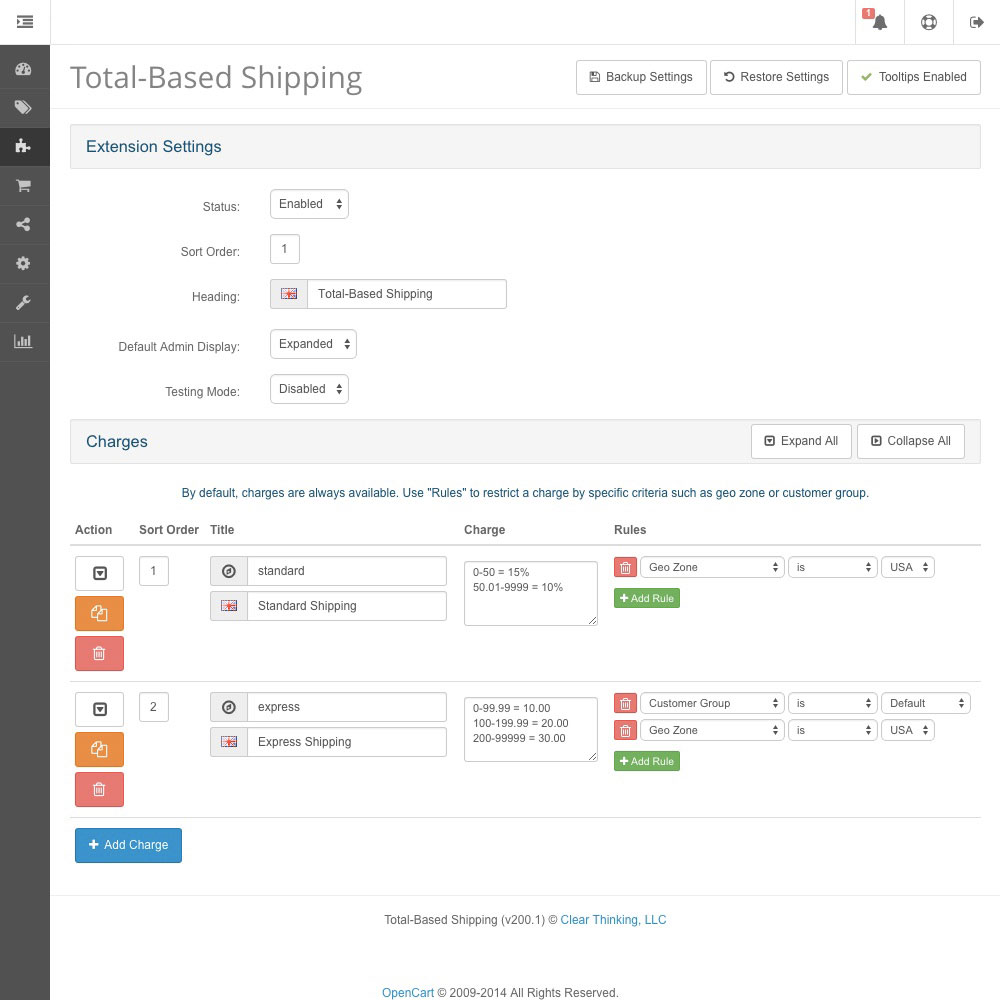The image size is (1000, 1000).
Task: Toggle the sidebar menu in header
Action: coord(25,22)
